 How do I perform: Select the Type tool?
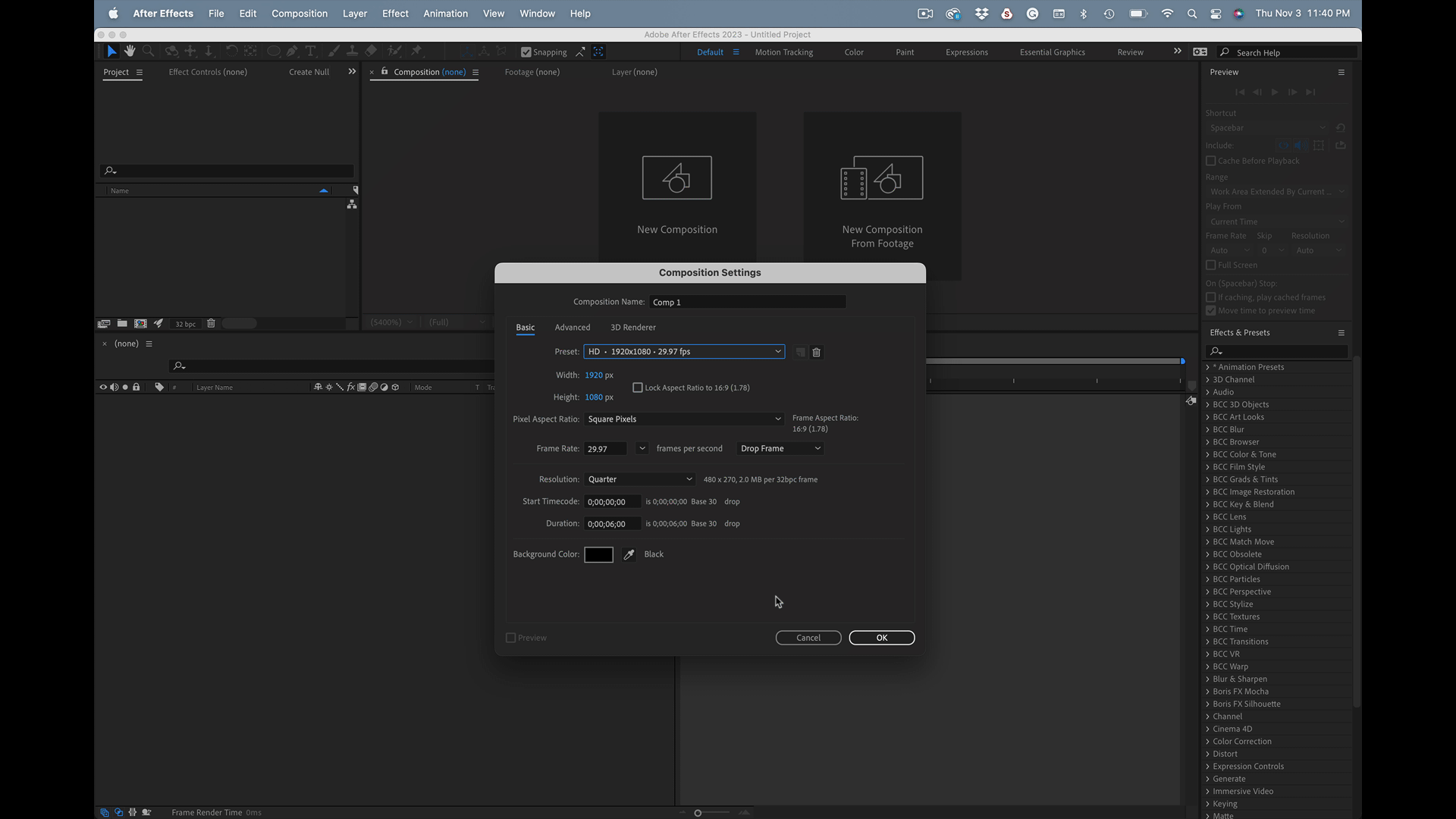coord(310,52)
